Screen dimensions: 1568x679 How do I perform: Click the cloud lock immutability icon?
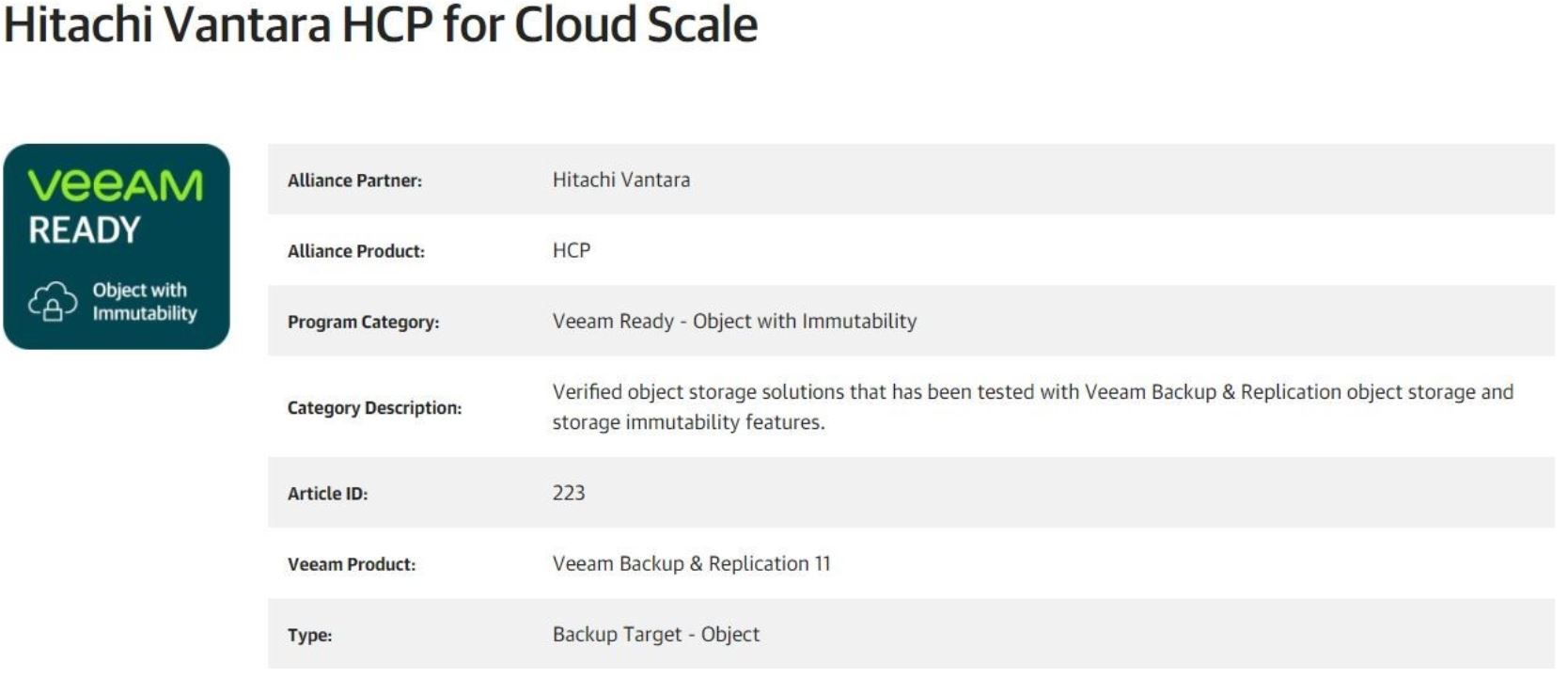pyautogui.click(x=53, y=302)
